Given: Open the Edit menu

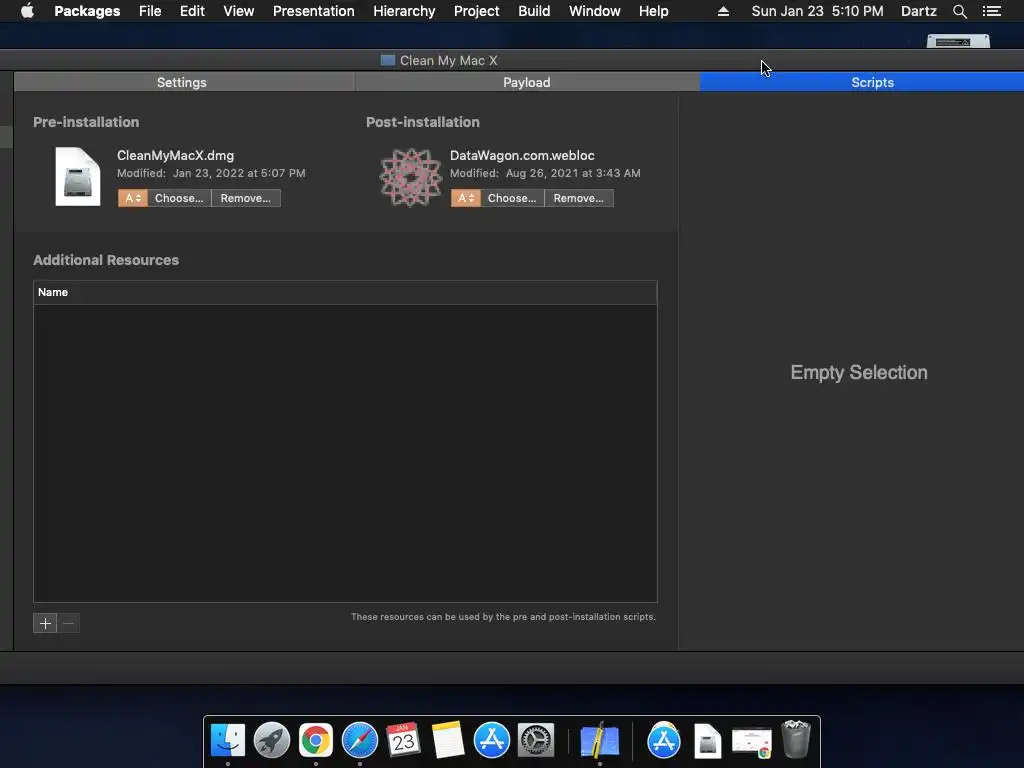Looking at the screenshot, I should point(192,11).
